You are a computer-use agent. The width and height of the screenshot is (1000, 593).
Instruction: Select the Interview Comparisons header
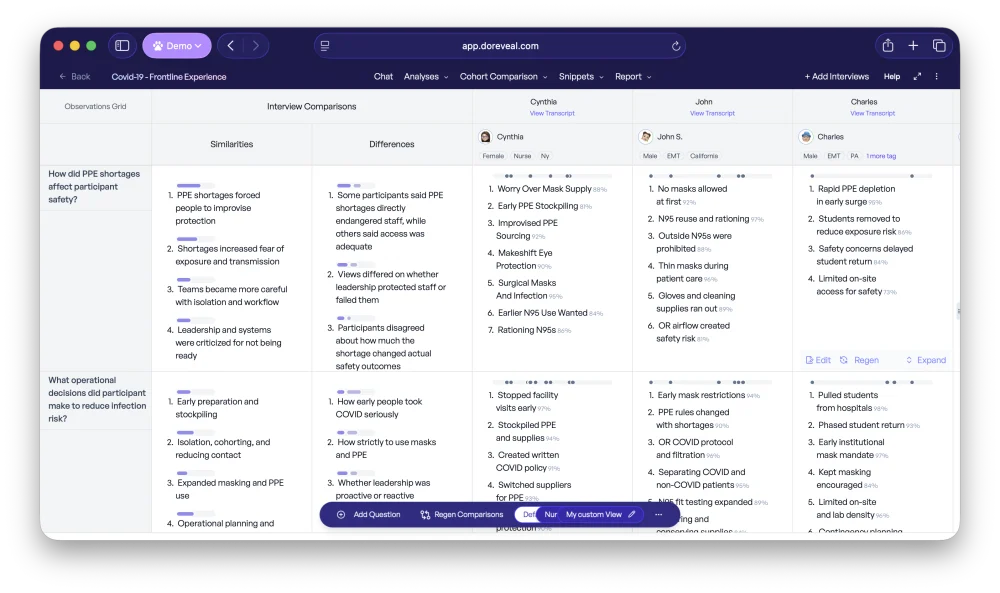click(x=311, y=106)
